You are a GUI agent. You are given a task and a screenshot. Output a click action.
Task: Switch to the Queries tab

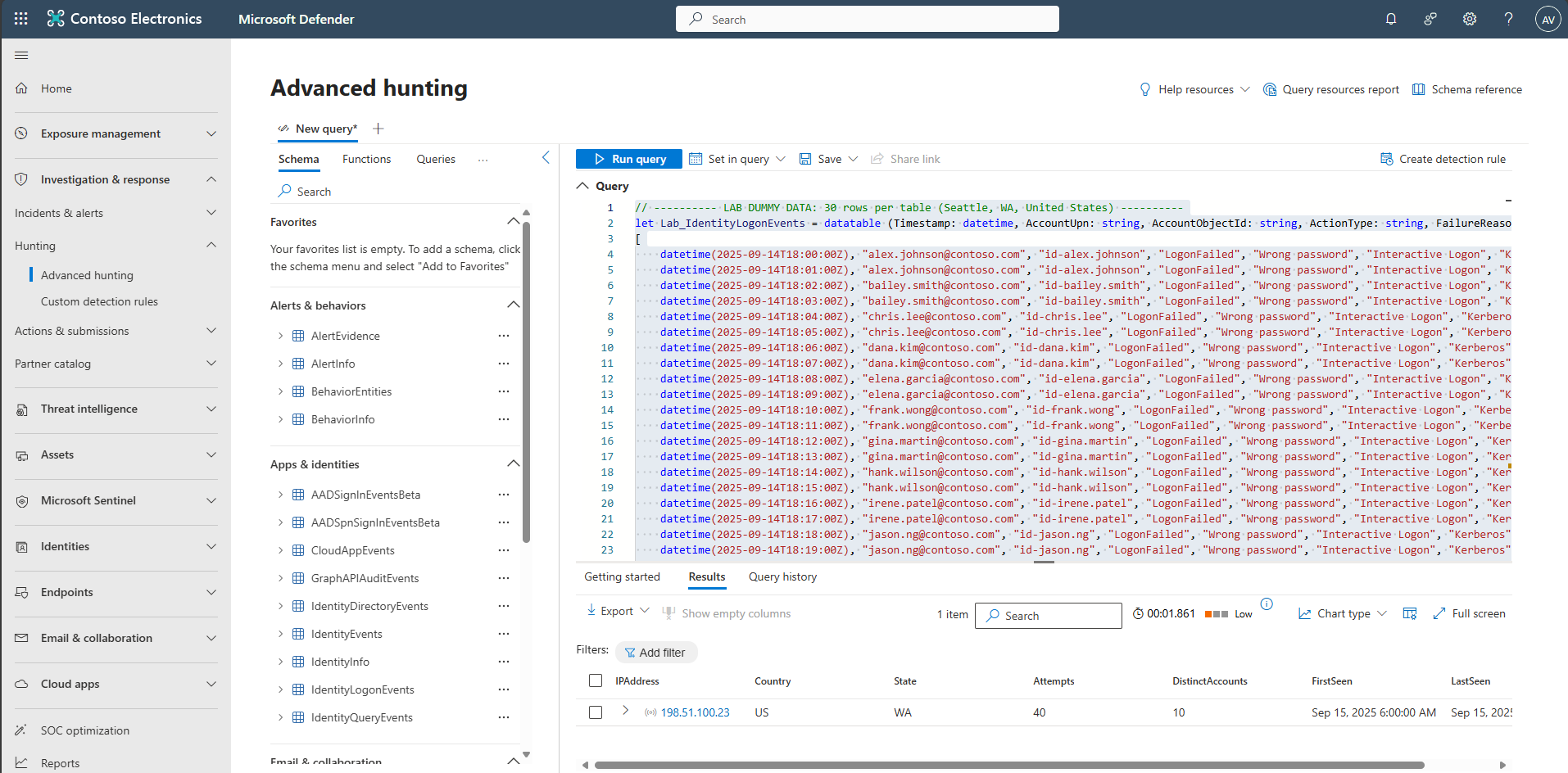point(436,159)
